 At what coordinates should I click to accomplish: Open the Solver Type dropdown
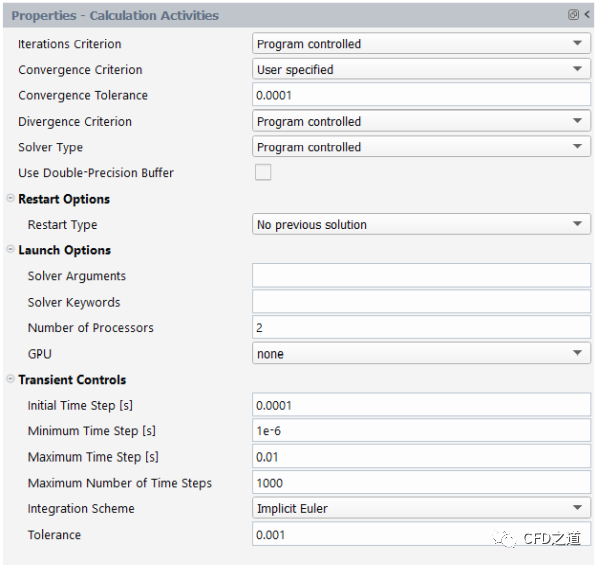(x=421, y=147)
